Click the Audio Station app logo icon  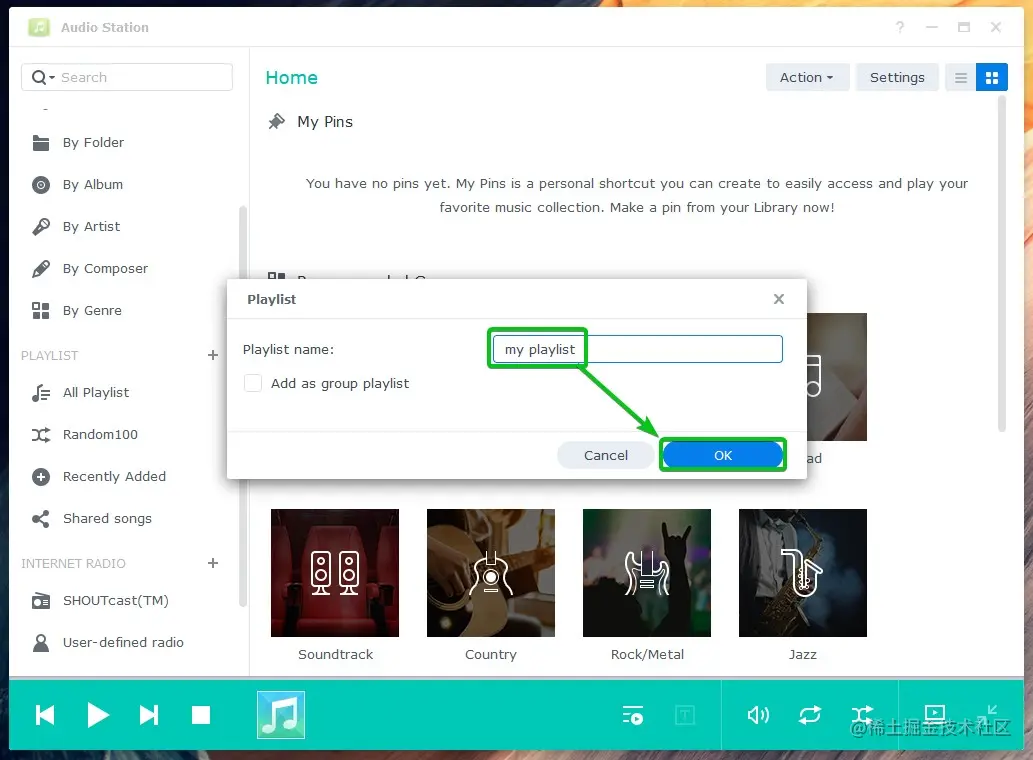[x=39, y=27]
